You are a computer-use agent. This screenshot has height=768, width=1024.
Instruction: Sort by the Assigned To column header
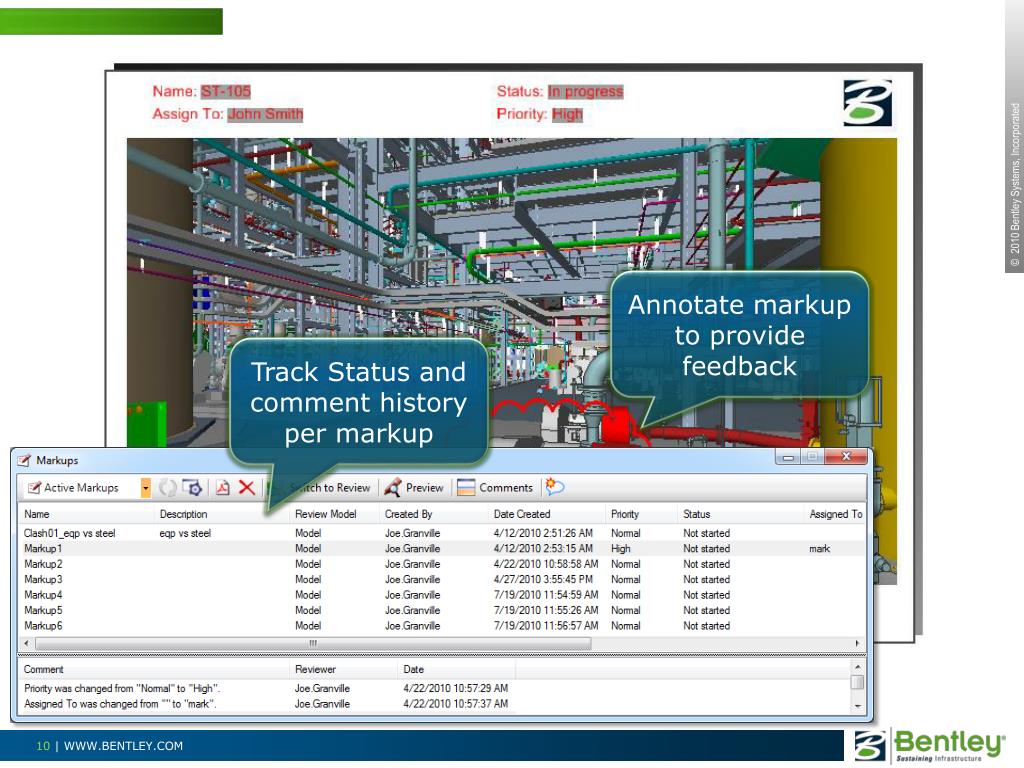[835, 514]
